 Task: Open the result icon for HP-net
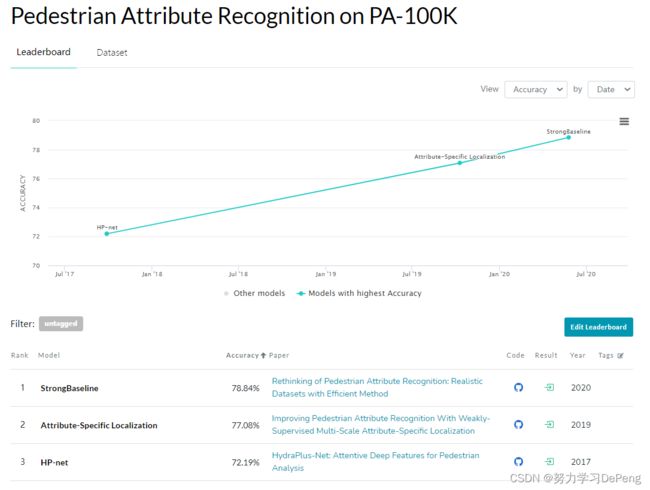tap(549, 461)
